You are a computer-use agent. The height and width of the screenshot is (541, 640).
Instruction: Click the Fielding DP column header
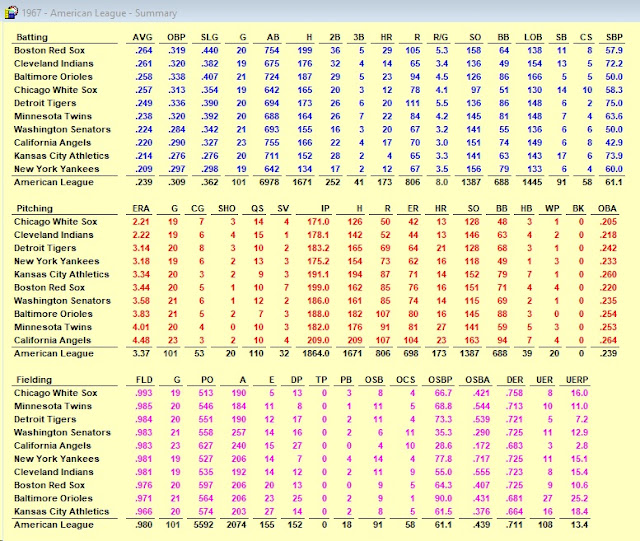(297, 380)
